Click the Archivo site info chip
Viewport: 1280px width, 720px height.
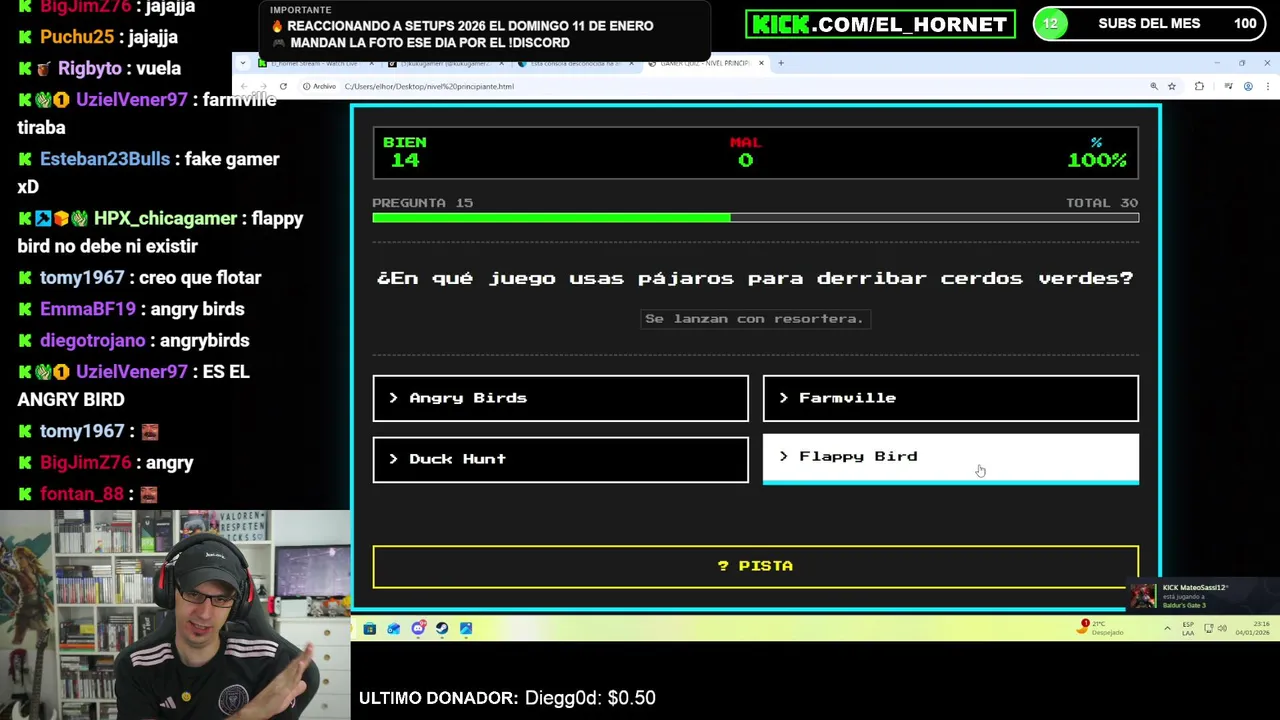click(x=319, y=86)
